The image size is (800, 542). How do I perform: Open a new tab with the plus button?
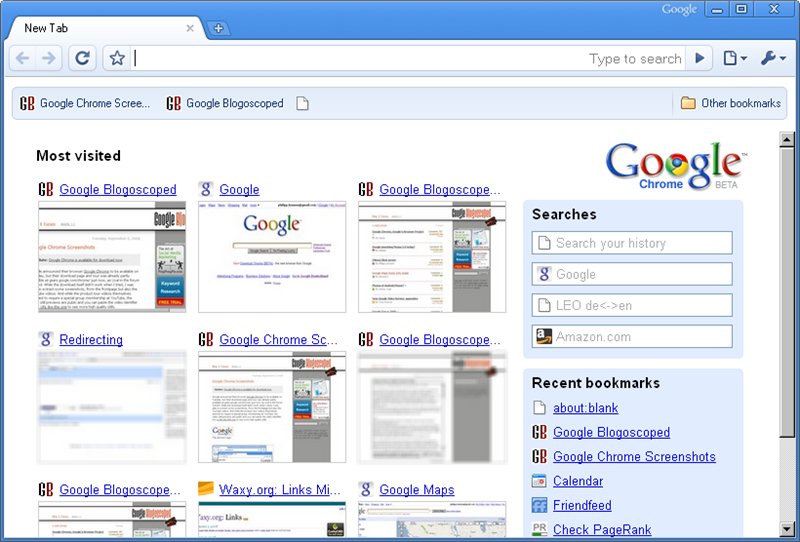[x=219, y=28]
